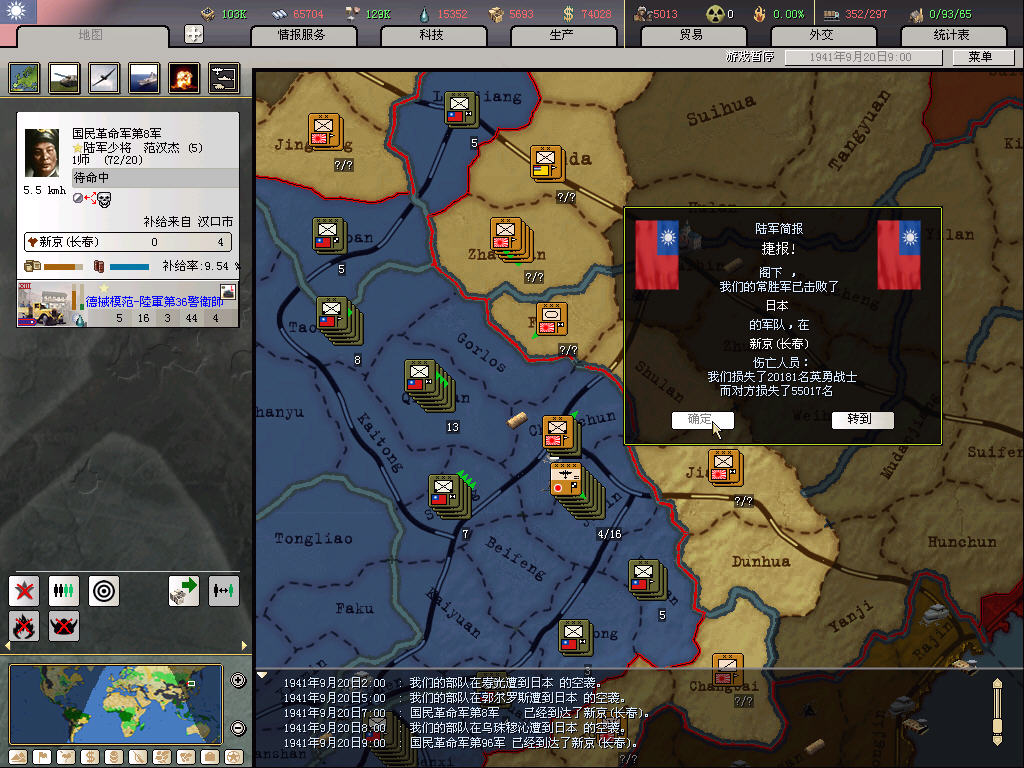Click the green arrow supply transfer icon

184,590
